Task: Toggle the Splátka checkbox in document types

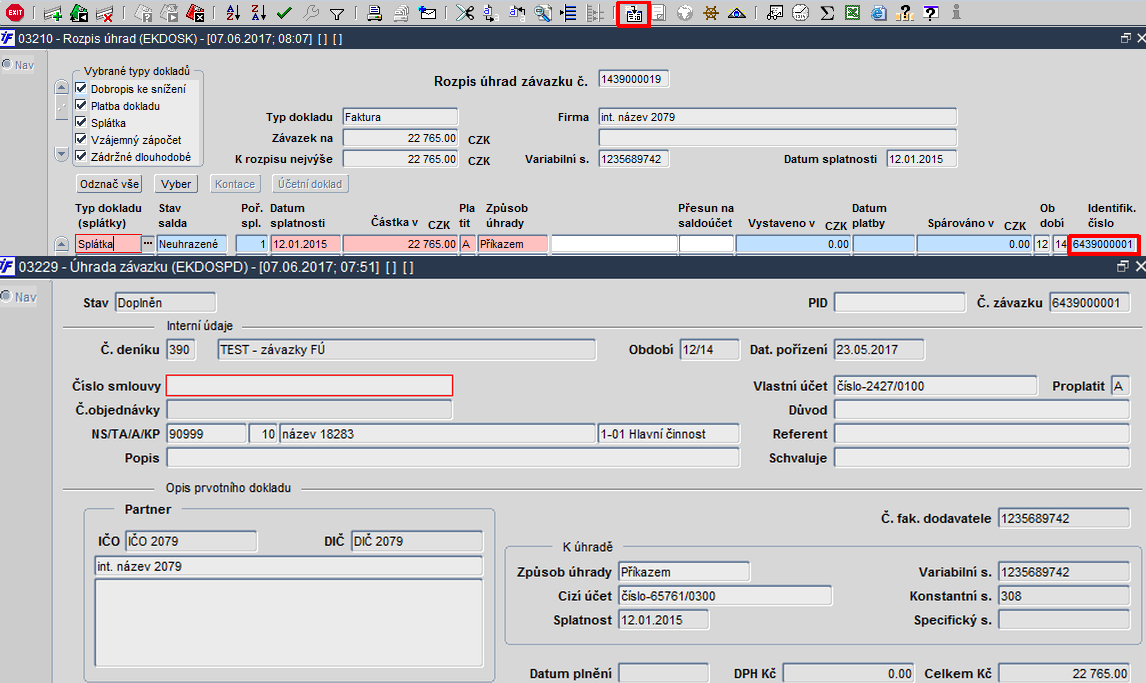Action: tap(81, 122)
